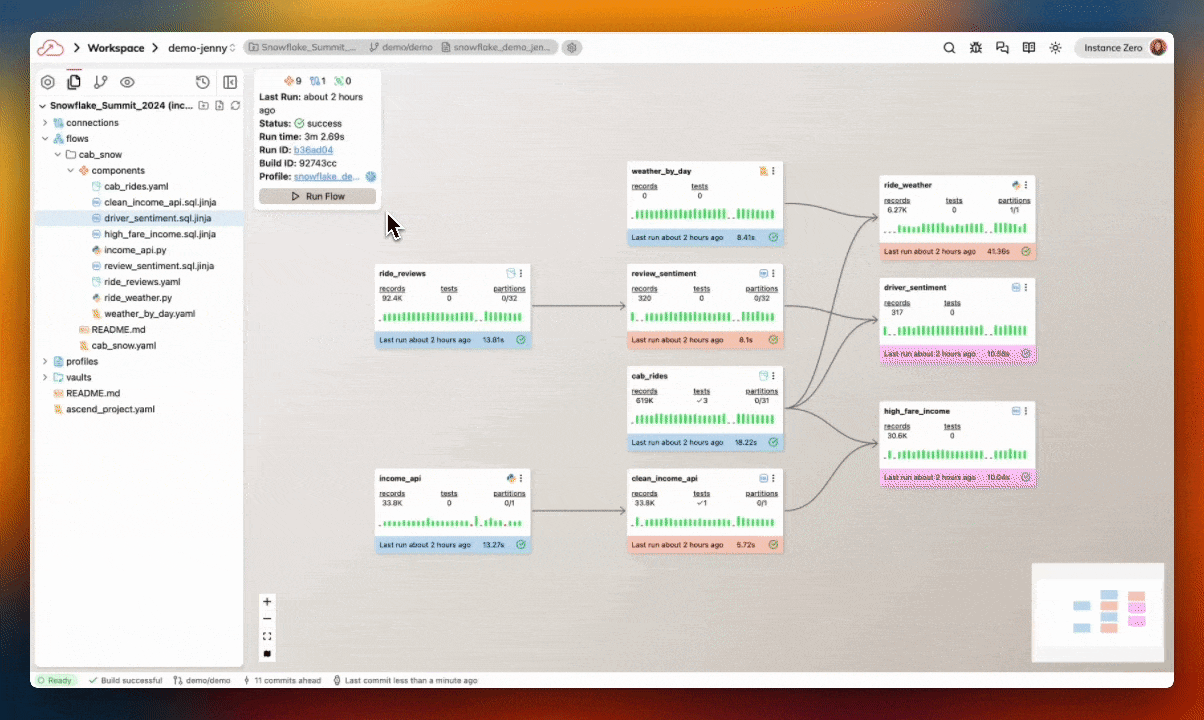Open Snowflake_Summit project breadcrumb chip

[301, 47]
